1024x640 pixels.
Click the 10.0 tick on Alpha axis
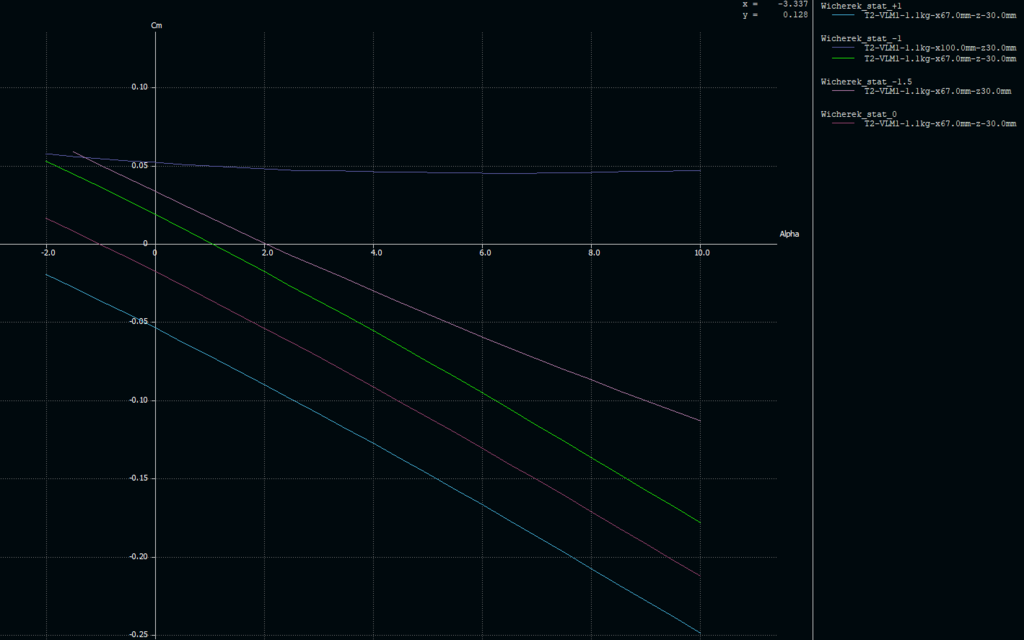point(702,253)
